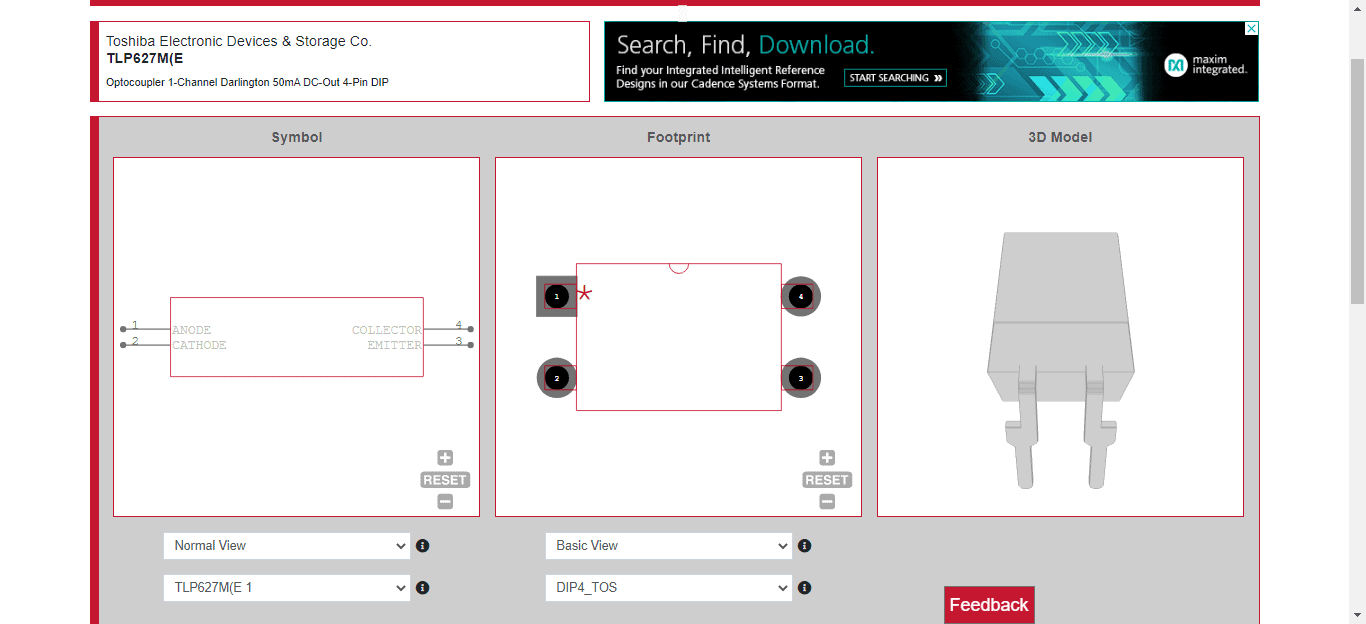
Task: Click the Symbol panel heading
Action: point(297,137)
